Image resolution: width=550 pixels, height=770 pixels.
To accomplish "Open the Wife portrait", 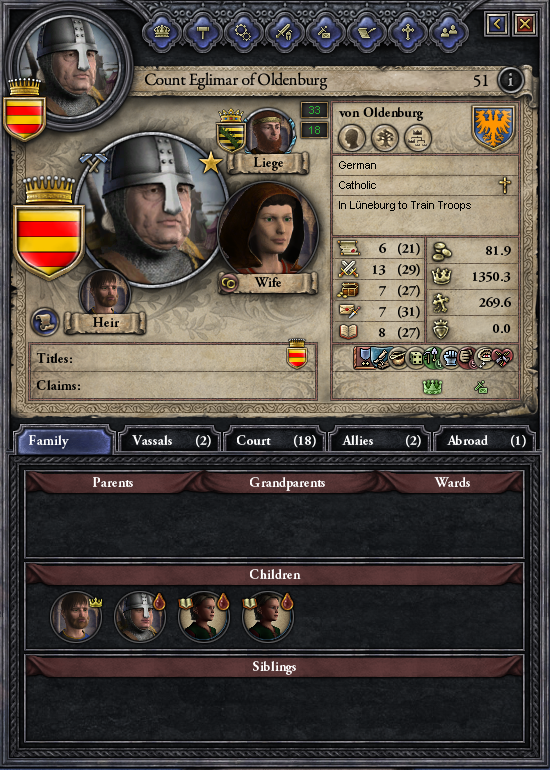I will [x=268, y=228].
